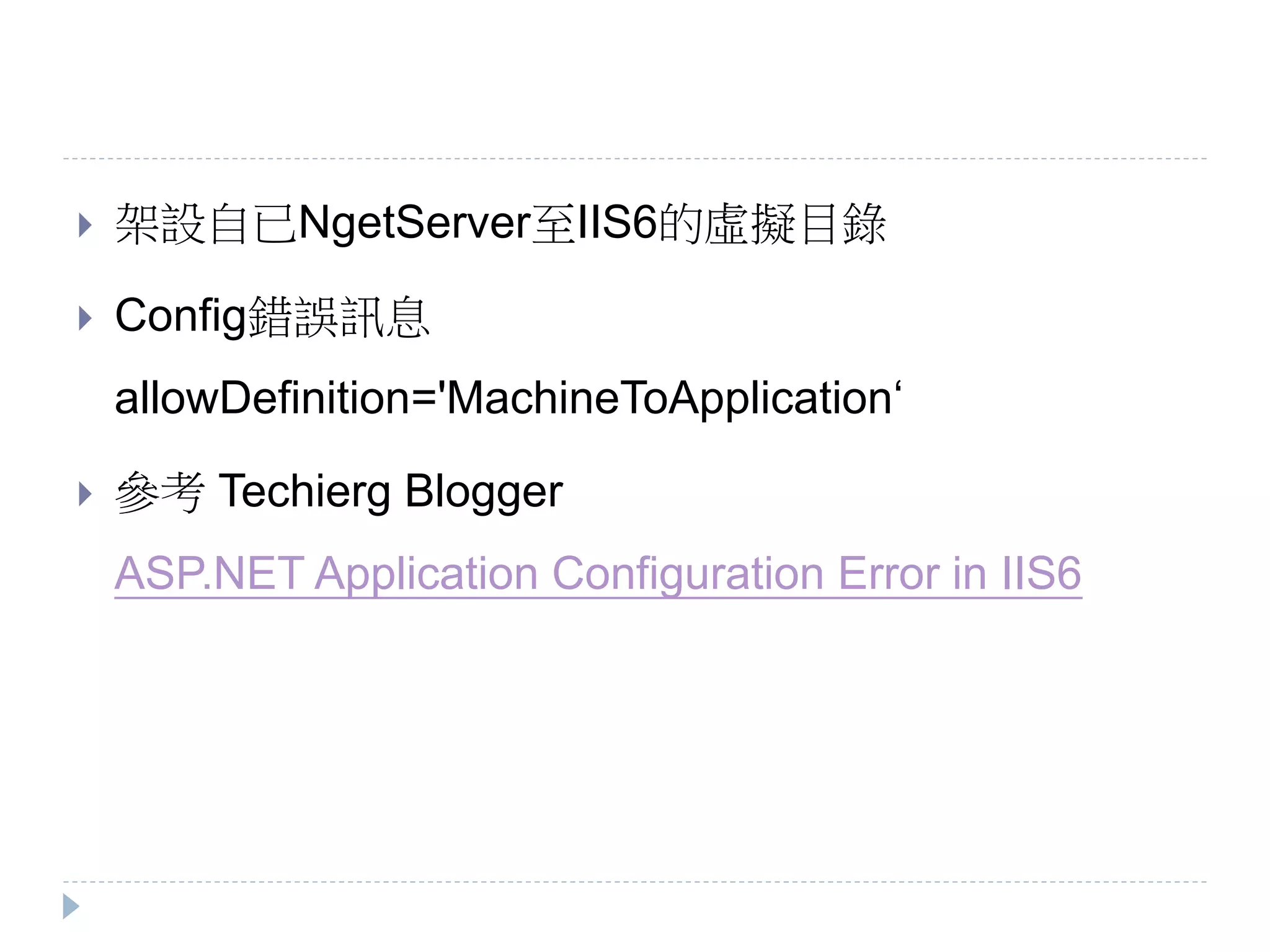
Task: Click the blue triangle in the bottom-left footer
Action: 70,906
